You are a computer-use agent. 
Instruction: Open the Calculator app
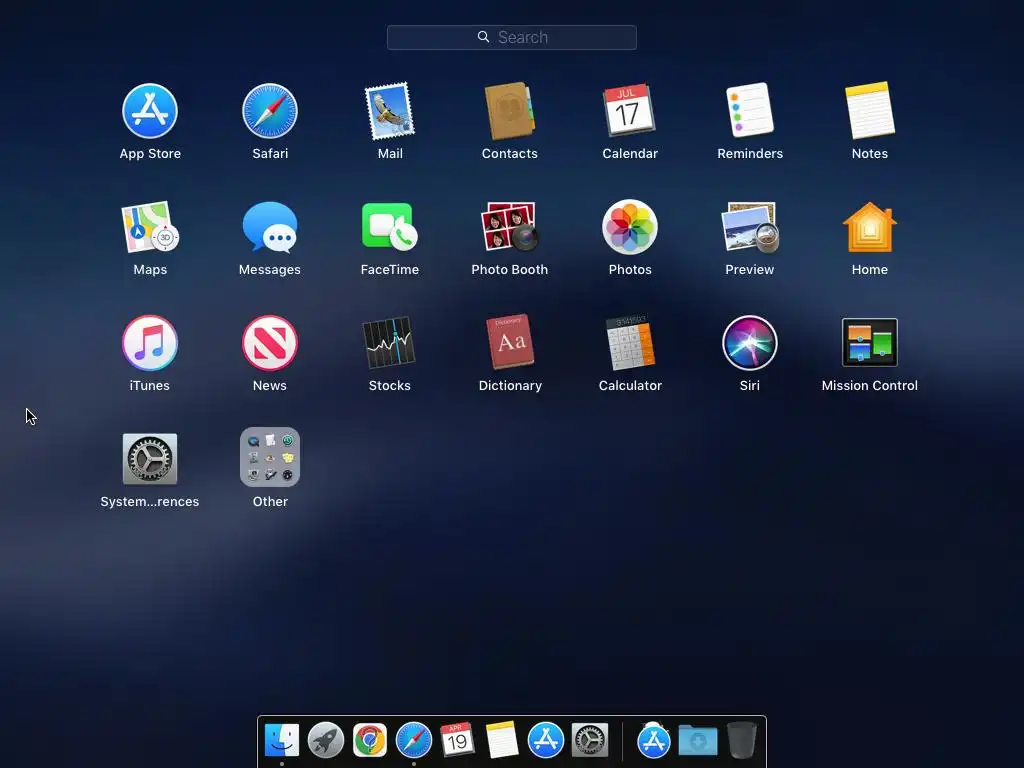point(630,343)
